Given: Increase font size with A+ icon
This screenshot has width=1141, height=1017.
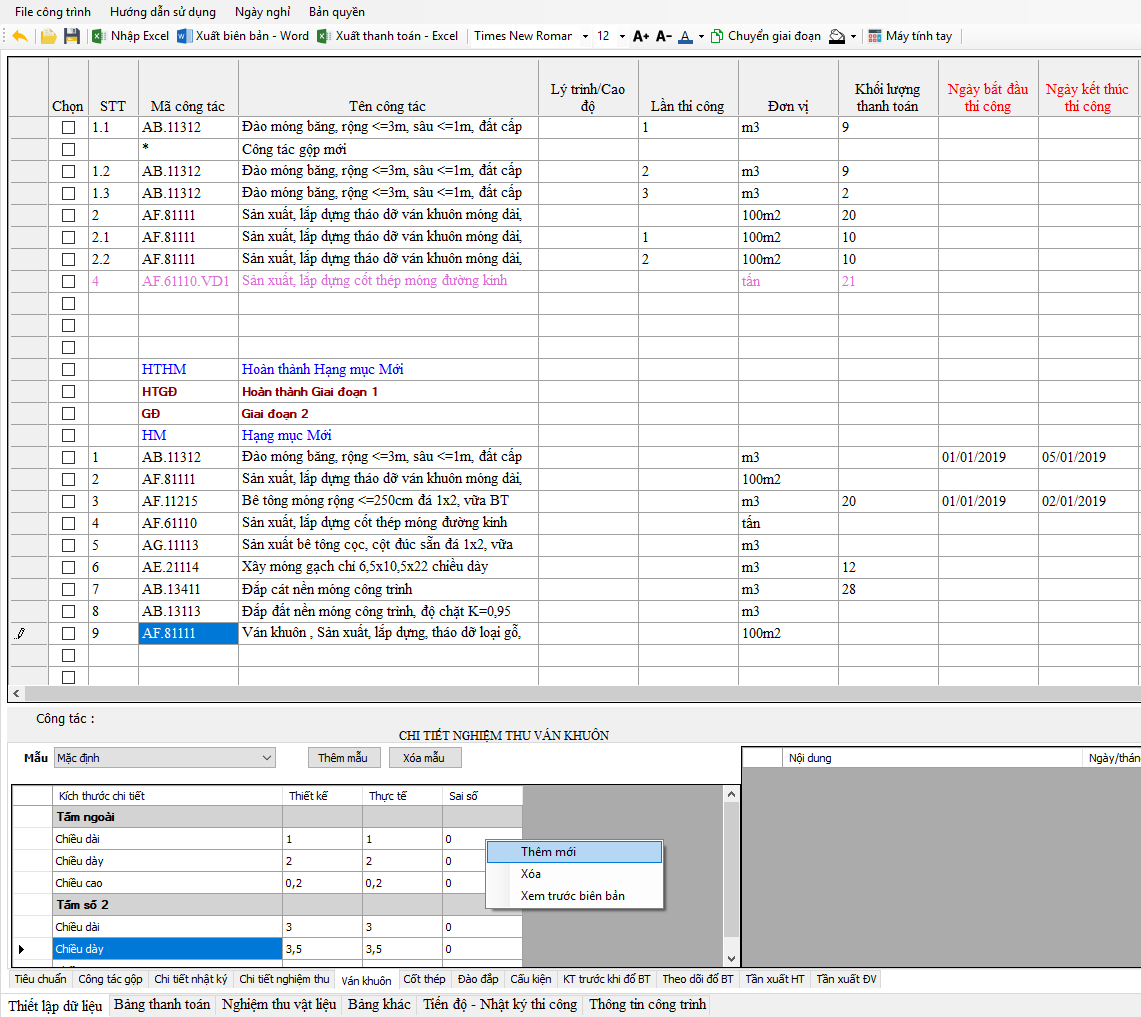Looking at the screenshot, I should (x=641, y=36).
